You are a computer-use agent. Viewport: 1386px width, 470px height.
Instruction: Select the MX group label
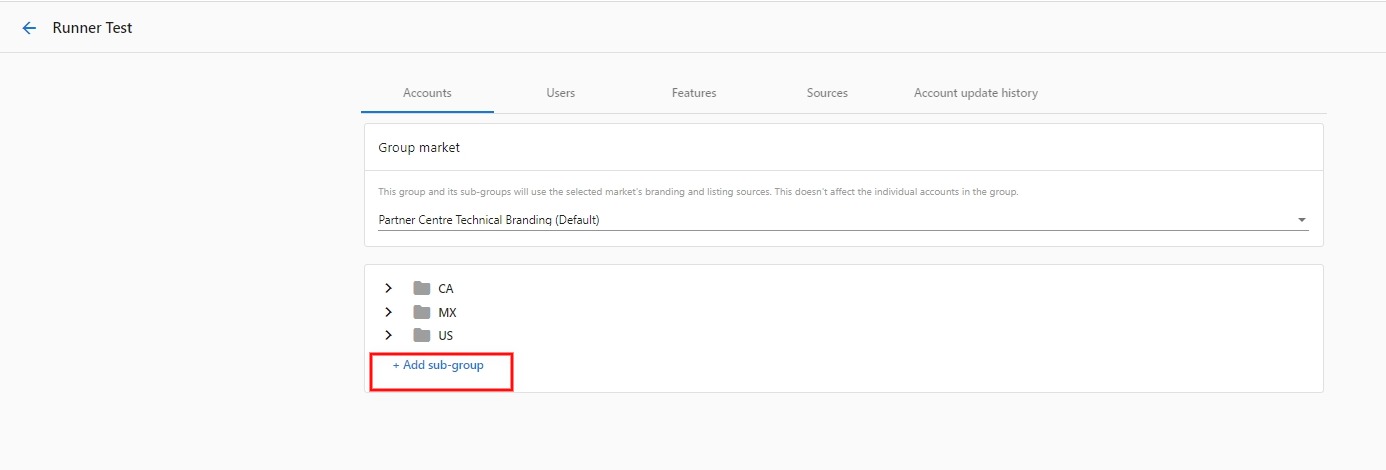447,312
